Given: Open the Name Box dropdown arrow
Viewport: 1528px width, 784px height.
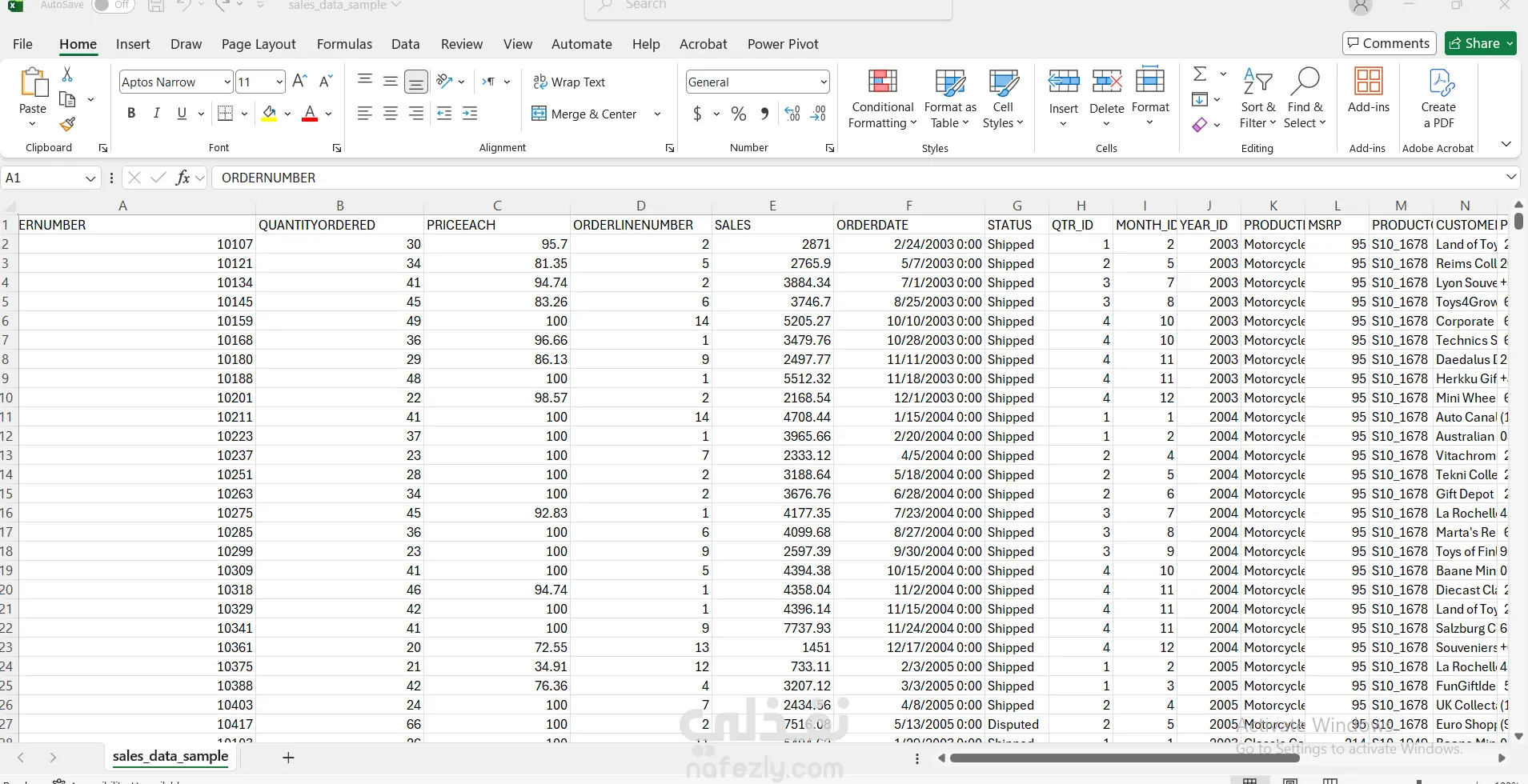Looking at the screenshot, I should point(90,178).
